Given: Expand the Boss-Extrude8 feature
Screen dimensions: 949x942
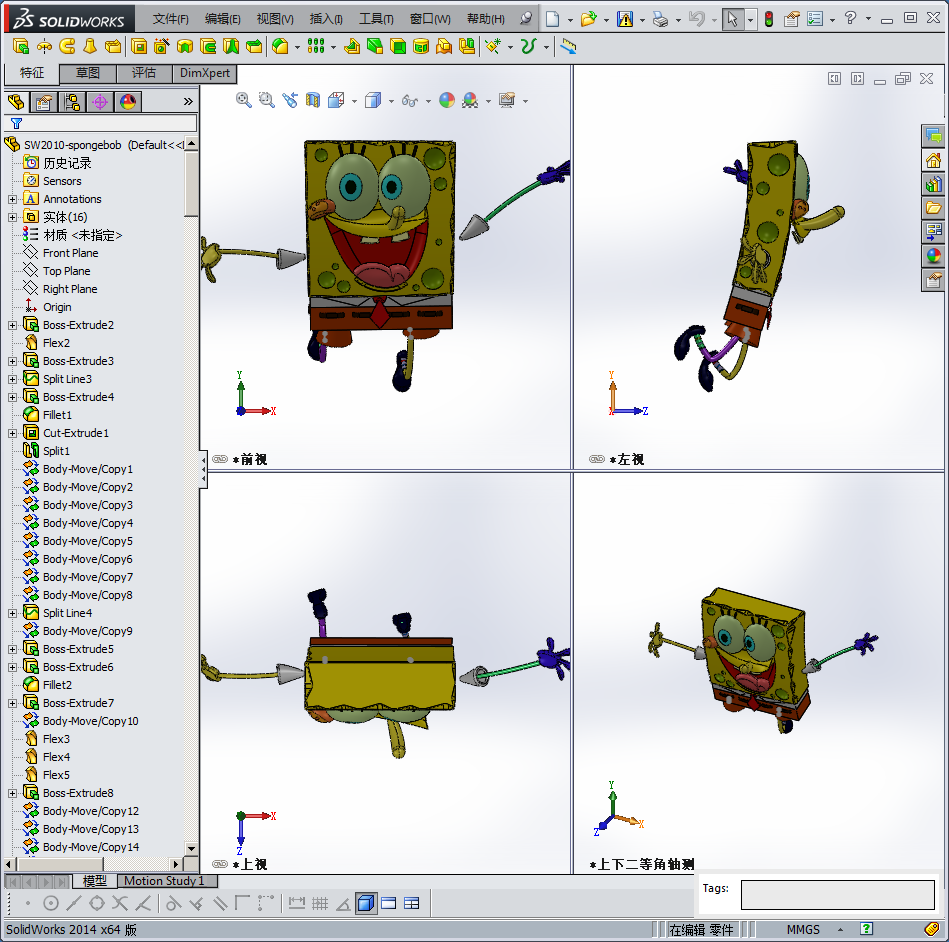Looking at the screenshot, I should pos(12,793).
